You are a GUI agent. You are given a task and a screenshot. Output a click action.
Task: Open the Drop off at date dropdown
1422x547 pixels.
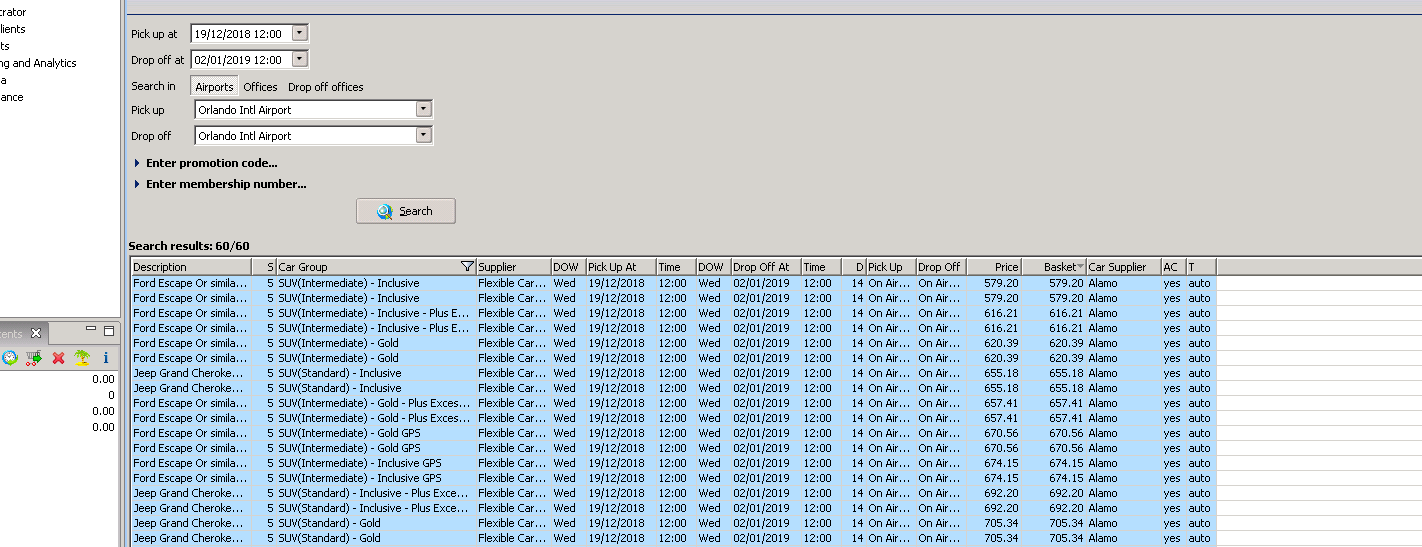(300, 59)
